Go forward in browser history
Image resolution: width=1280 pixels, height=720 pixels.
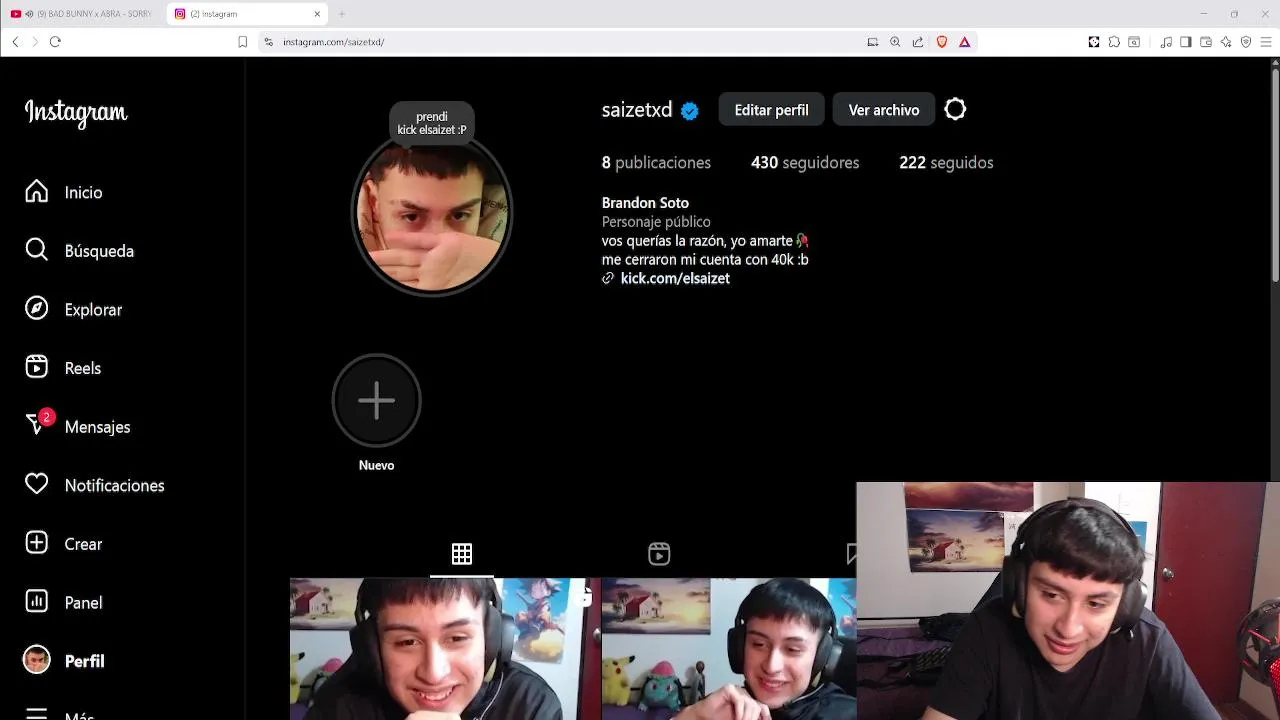pos(35,42)
